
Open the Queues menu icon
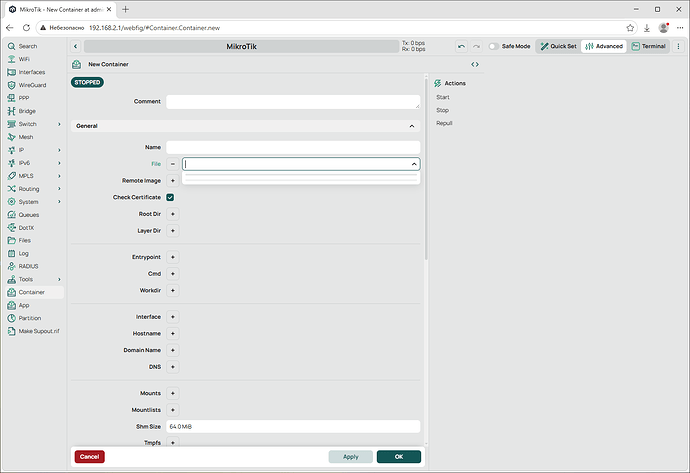point(11,215)
